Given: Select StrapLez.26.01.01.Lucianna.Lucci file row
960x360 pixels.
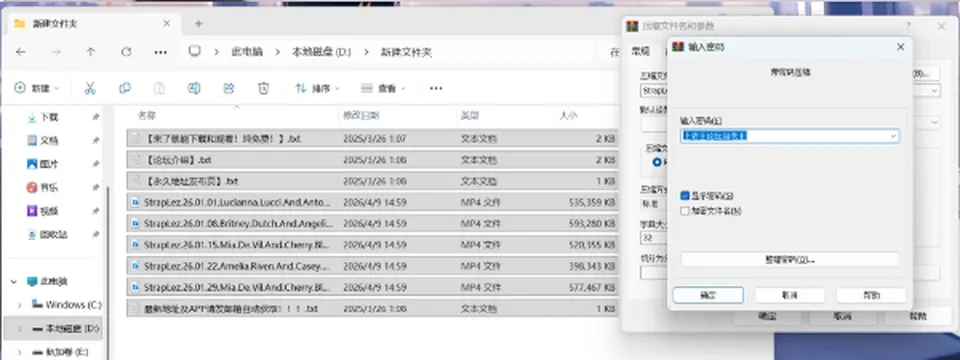Looking at the screenshot, I should [372, 203].
